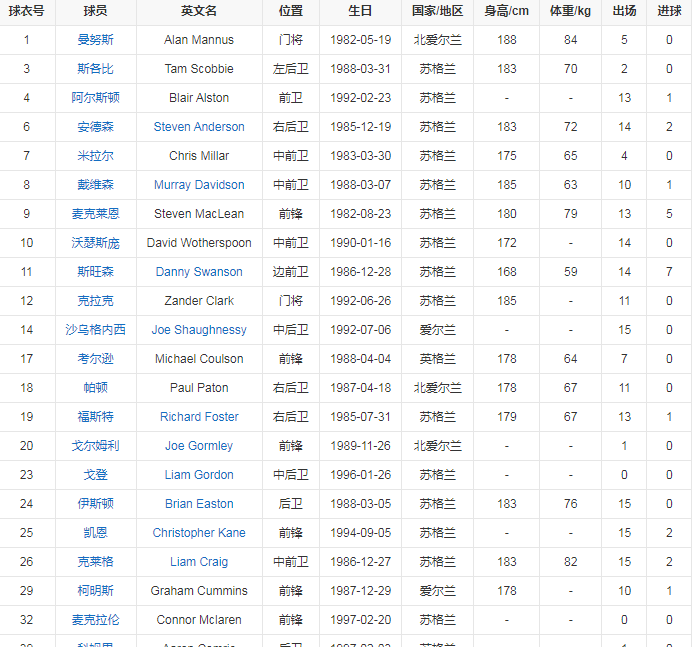Select the 麦克莱恩 player link
Screen dimensions: 692x647
click(96, 214)
